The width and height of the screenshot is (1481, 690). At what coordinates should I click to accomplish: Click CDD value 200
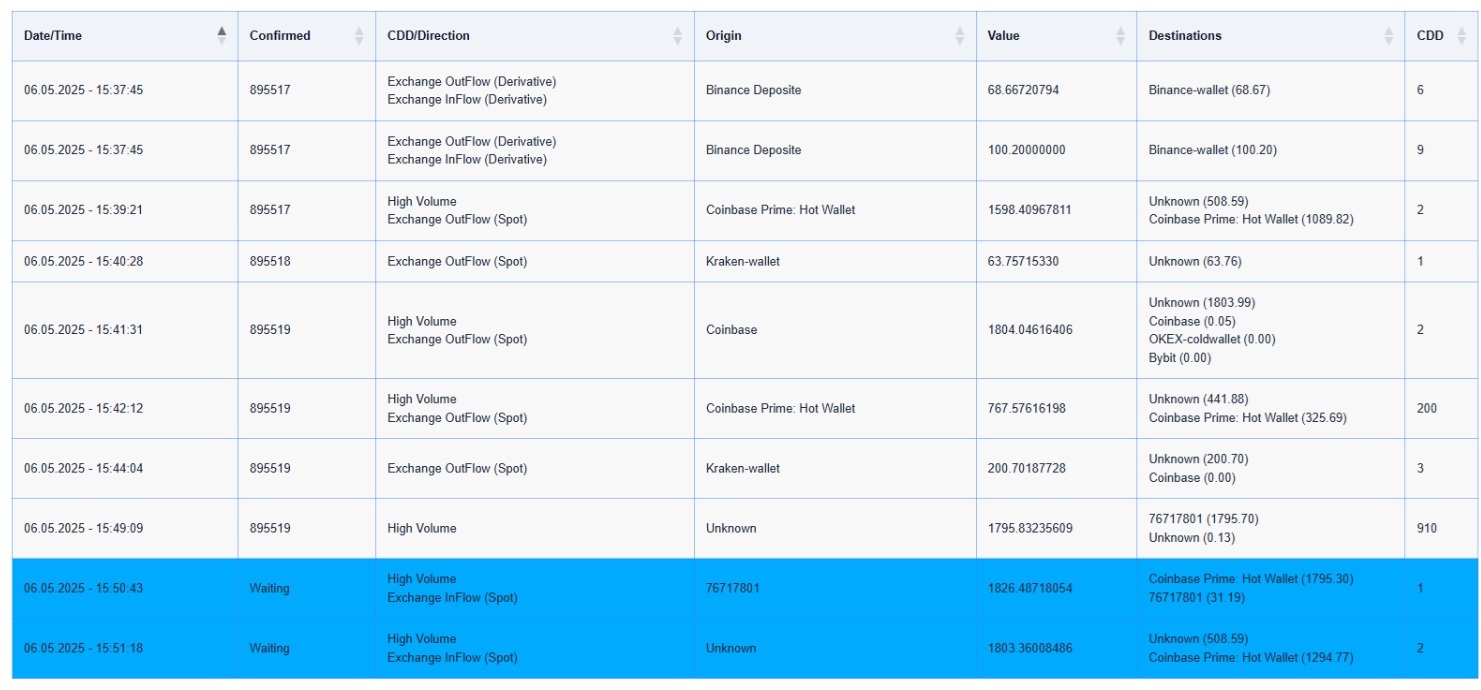click(1427, 408)
